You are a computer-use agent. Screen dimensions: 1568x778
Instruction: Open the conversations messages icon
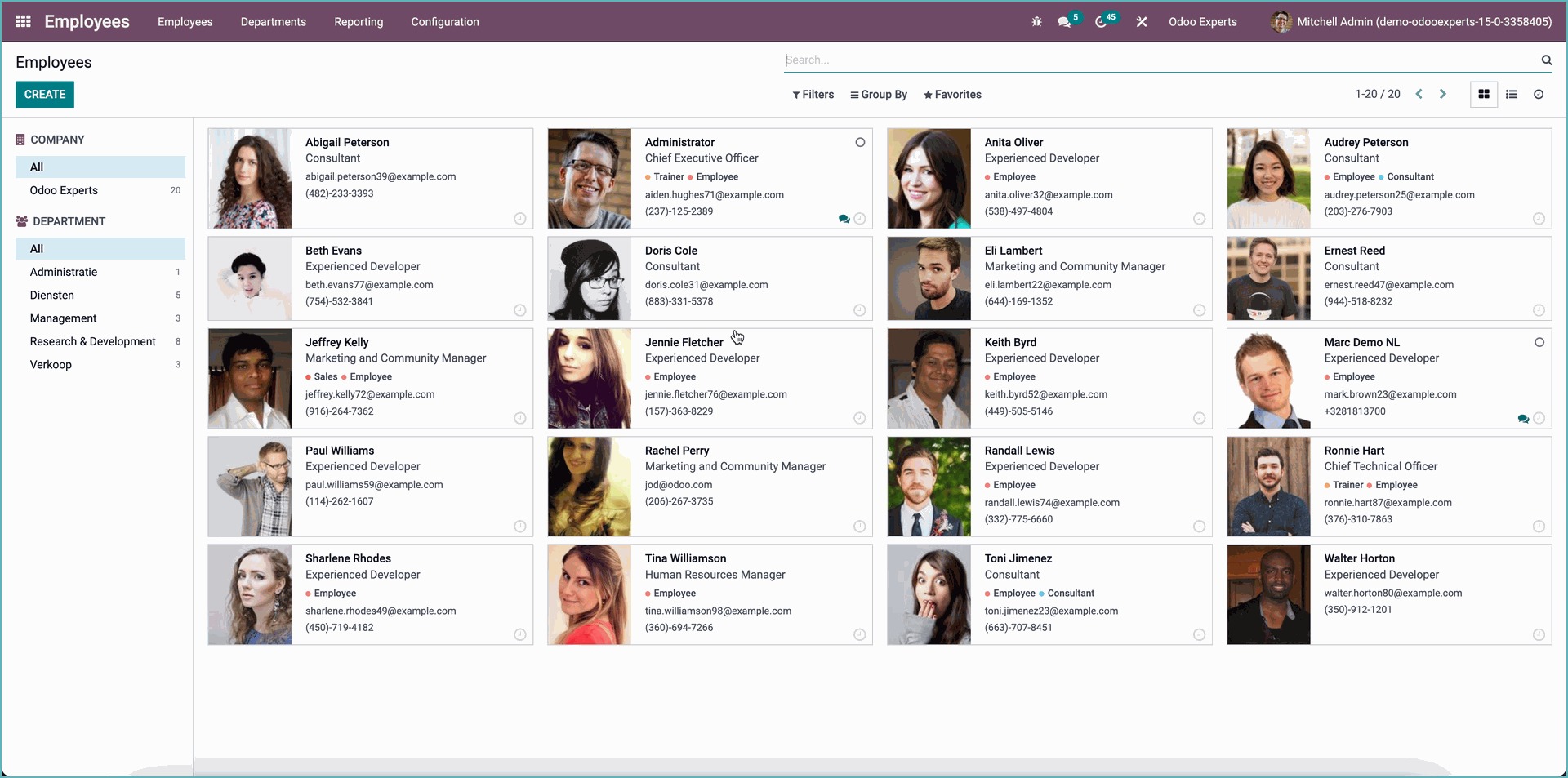[x=1064, y=22]
